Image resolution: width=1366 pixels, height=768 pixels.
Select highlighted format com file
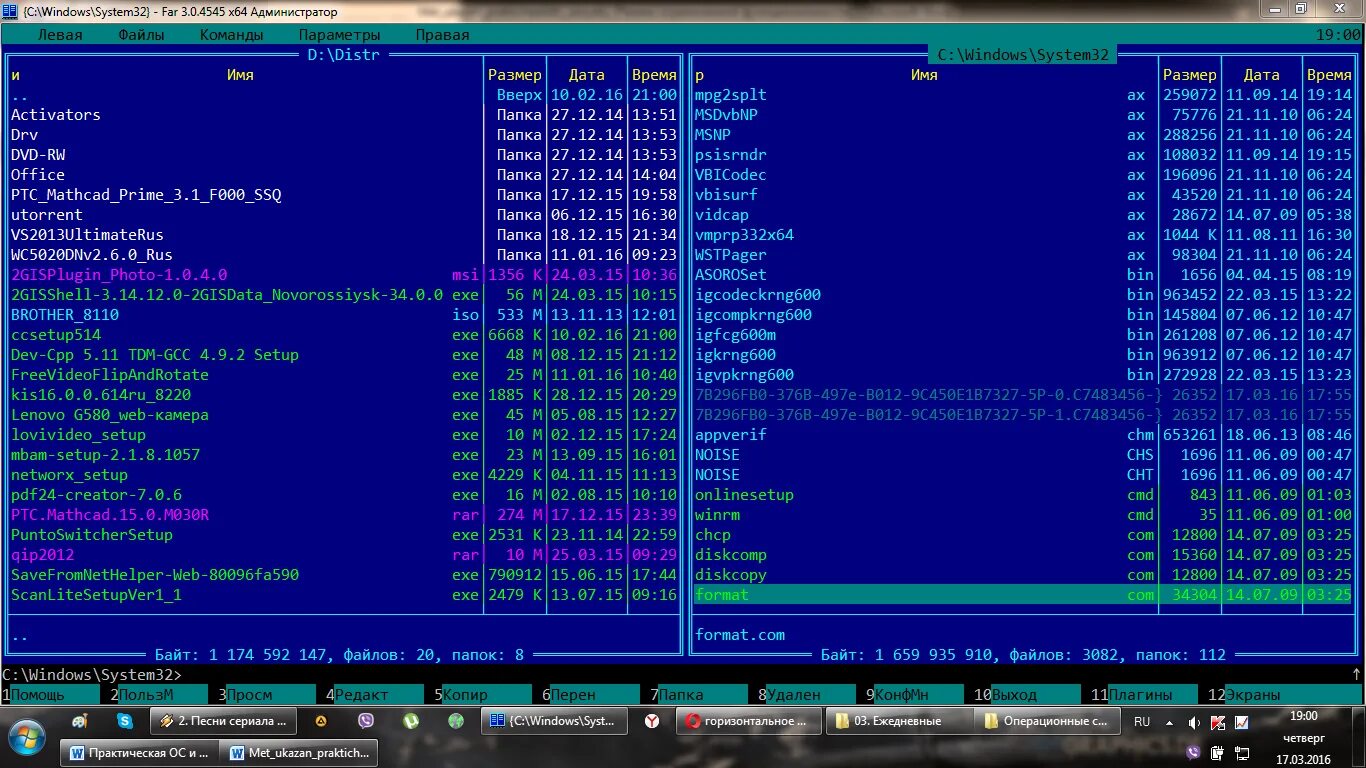(1024, 595)
